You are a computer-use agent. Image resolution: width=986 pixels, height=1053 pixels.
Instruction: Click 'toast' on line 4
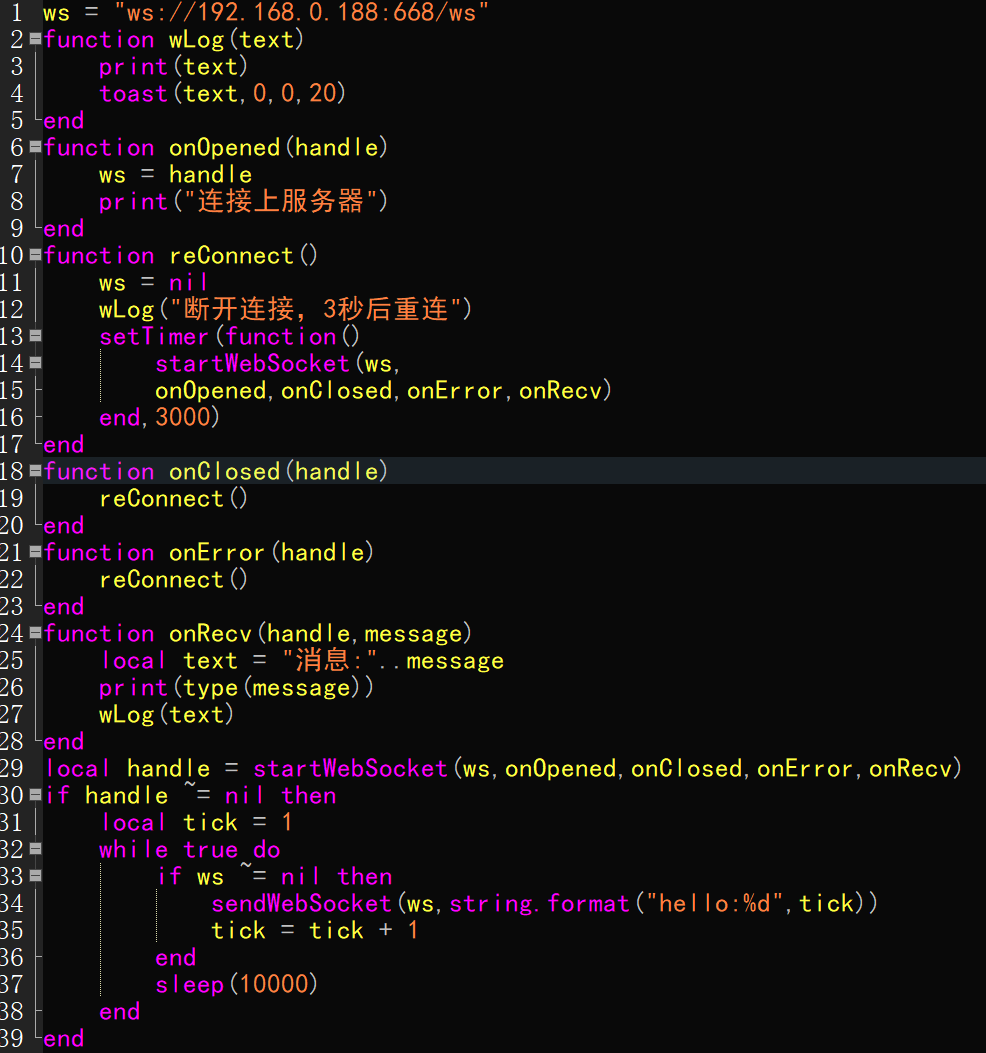coord(133,93)
